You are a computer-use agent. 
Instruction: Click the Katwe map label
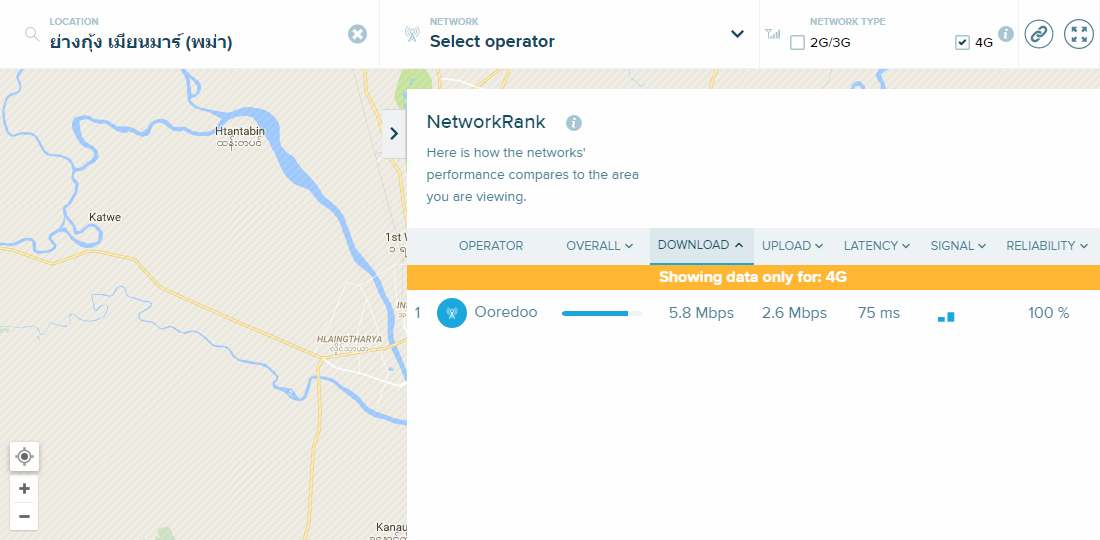coord(105,217)
